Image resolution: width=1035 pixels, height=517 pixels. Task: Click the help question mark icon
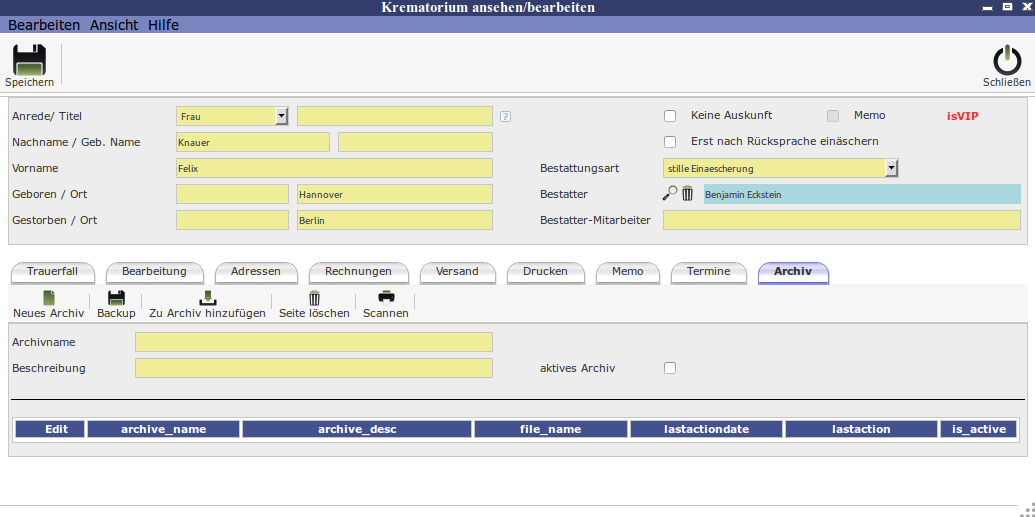(505, 116)
